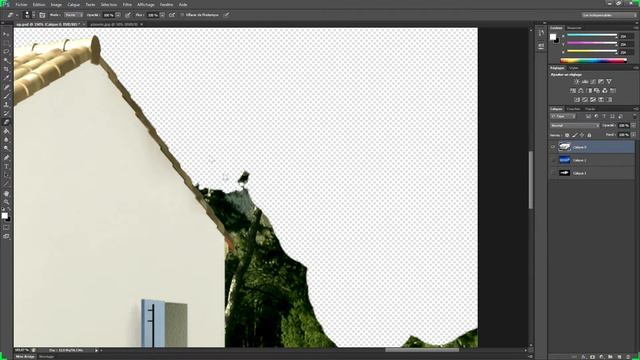Open the collapsed History panel icon
This screenshot has width=640, height=360.
click(541, 33)
